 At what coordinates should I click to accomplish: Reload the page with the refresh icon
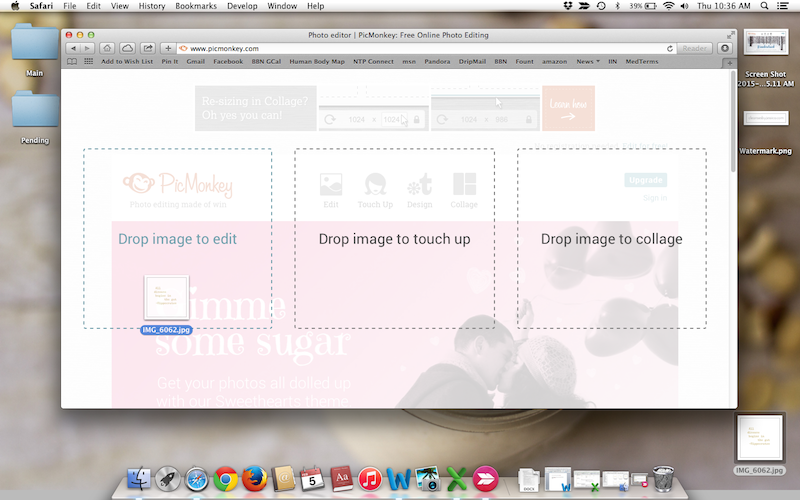[x=669, y=48]
